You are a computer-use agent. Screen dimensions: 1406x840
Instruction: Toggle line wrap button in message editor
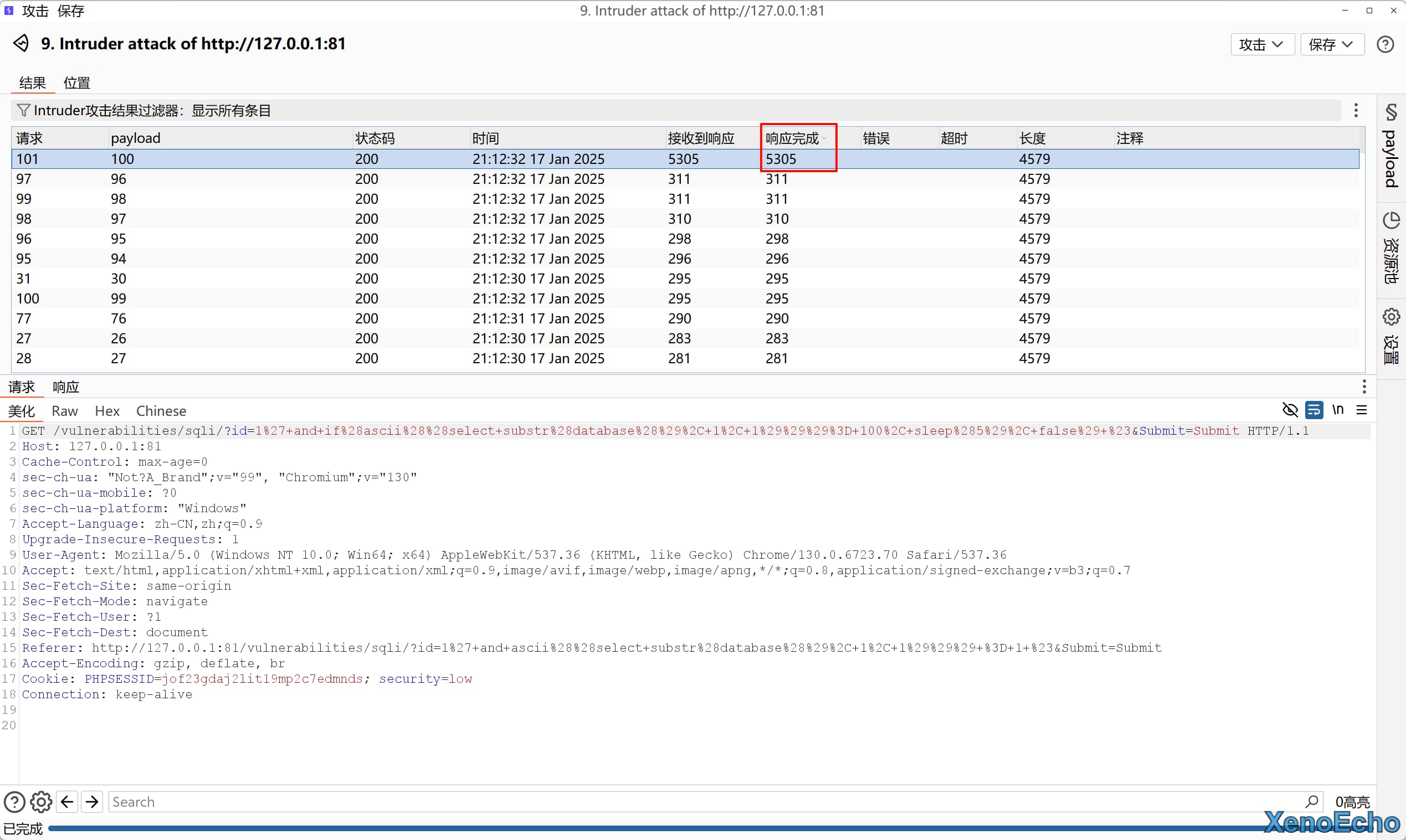[1313, 410]
